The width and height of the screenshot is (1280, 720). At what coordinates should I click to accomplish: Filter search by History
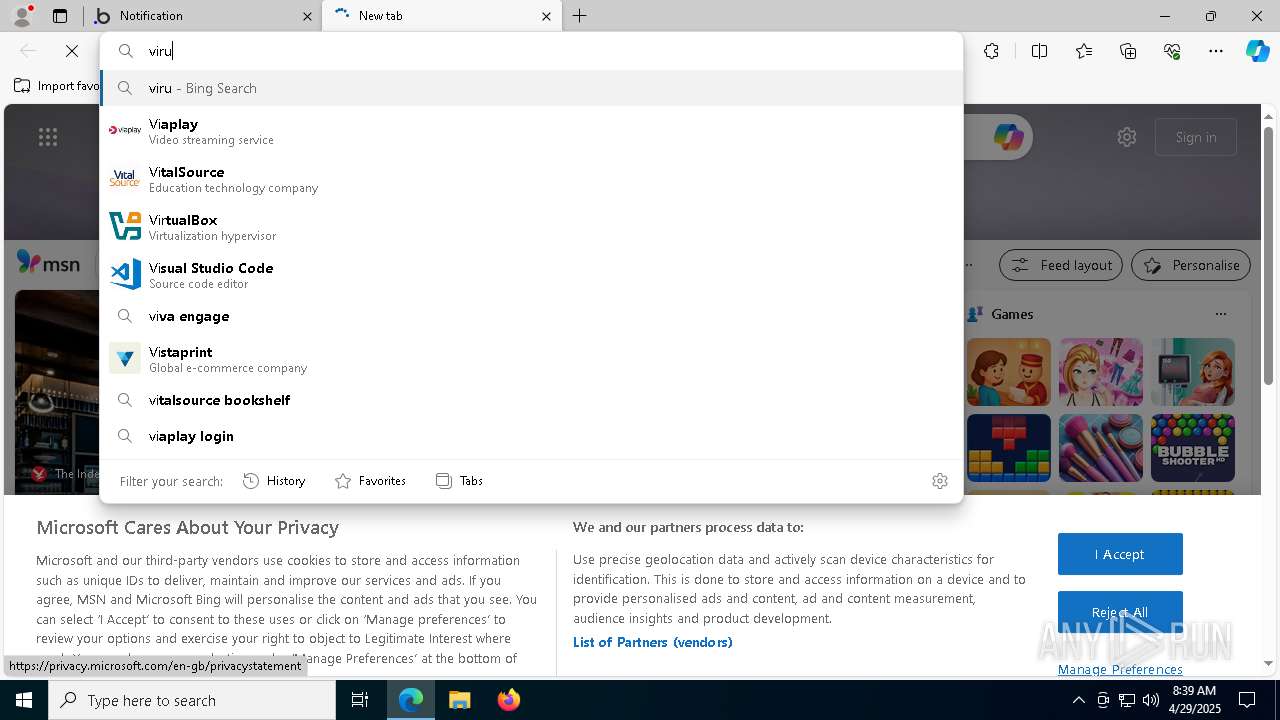coord(274,481)
